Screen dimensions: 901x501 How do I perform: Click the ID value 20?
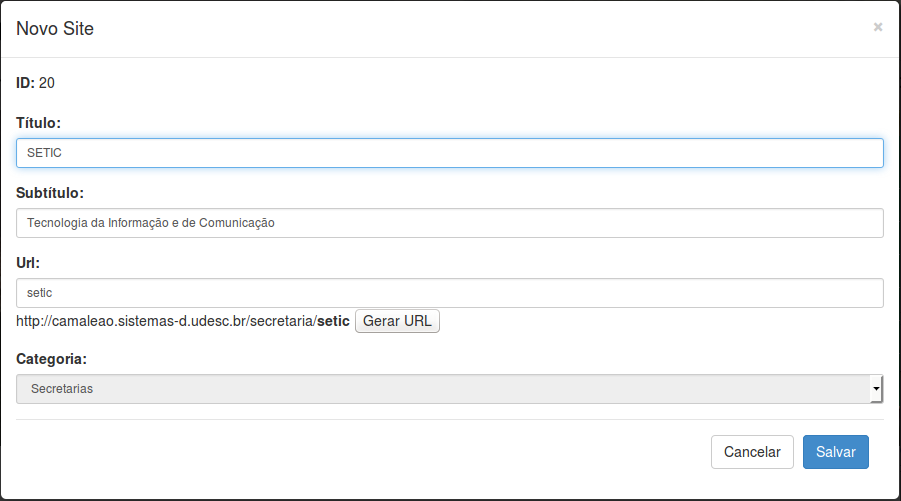click(47, 83)
